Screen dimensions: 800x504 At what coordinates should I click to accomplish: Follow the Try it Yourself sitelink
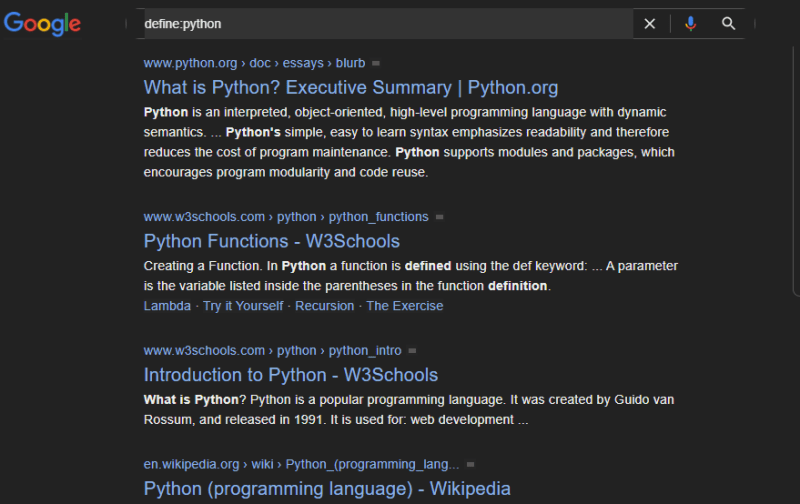point(243,306)
